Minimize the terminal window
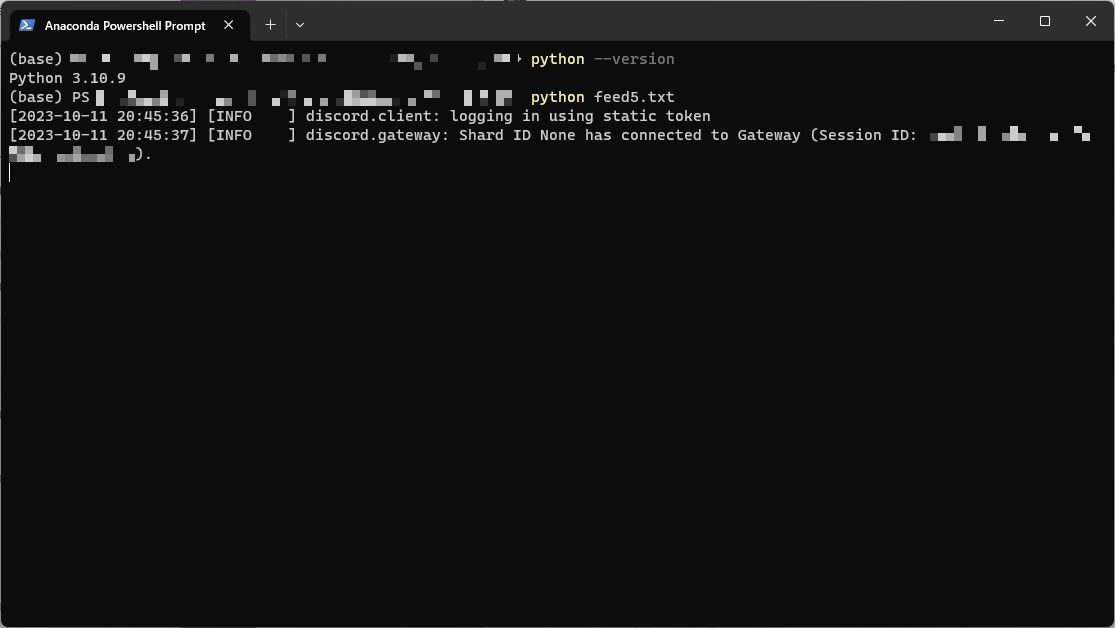1115x628 pixels. 997,21
